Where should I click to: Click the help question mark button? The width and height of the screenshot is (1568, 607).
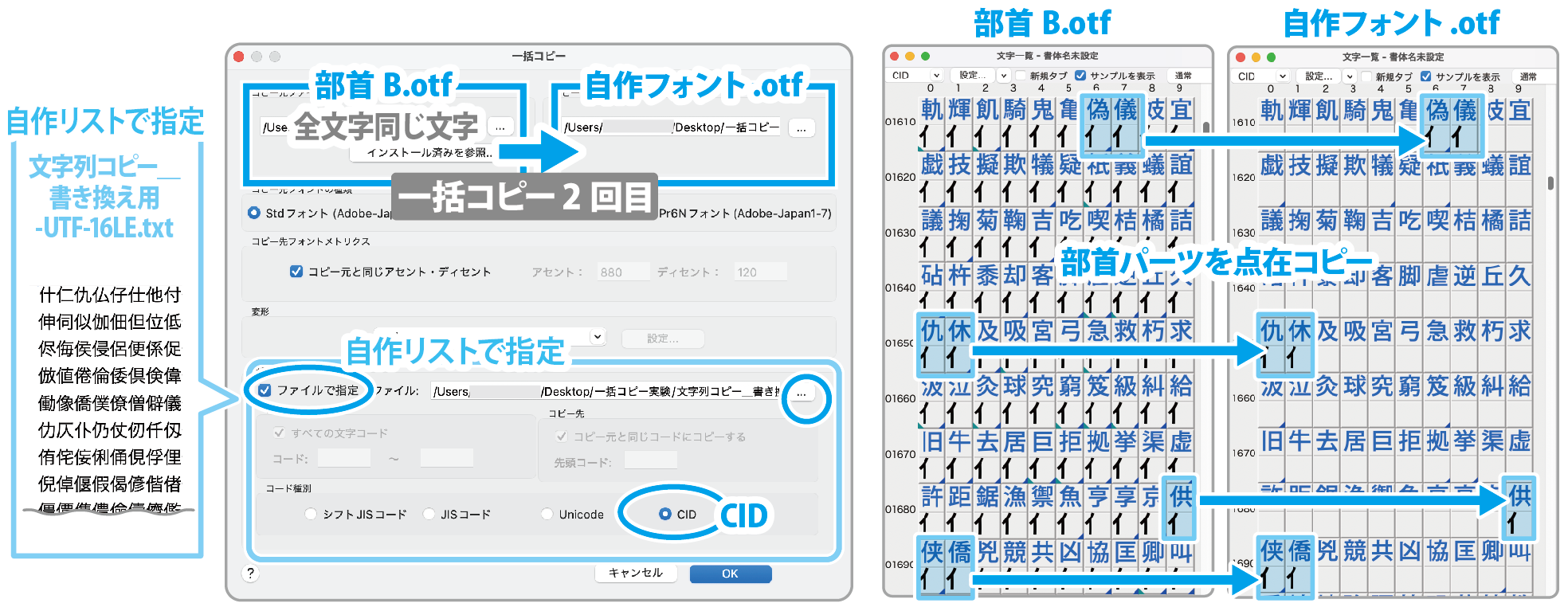click(x=250, y=574)
